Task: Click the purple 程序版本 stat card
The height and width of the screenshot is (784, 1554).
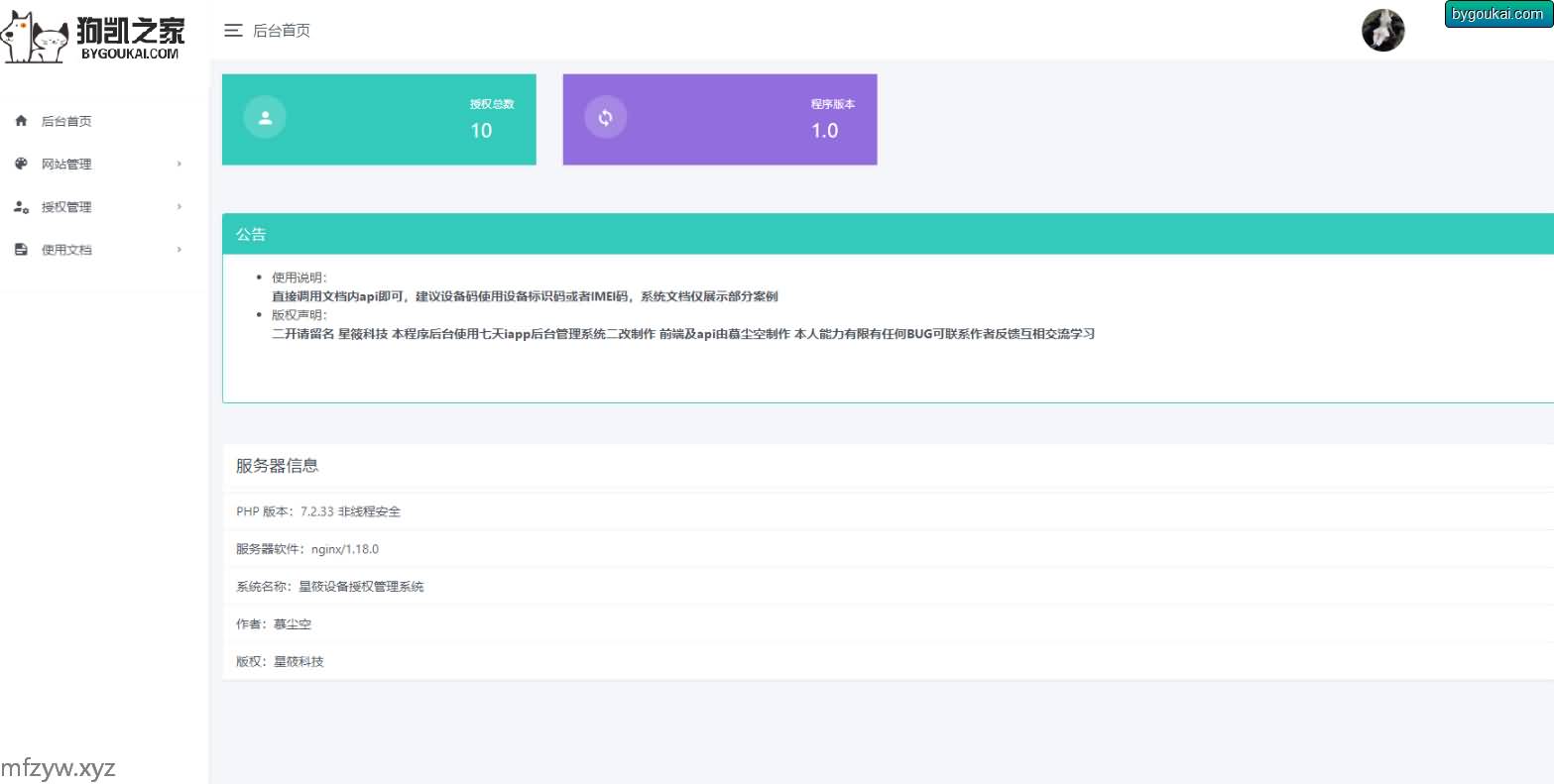Action: [x=720, y=120]
